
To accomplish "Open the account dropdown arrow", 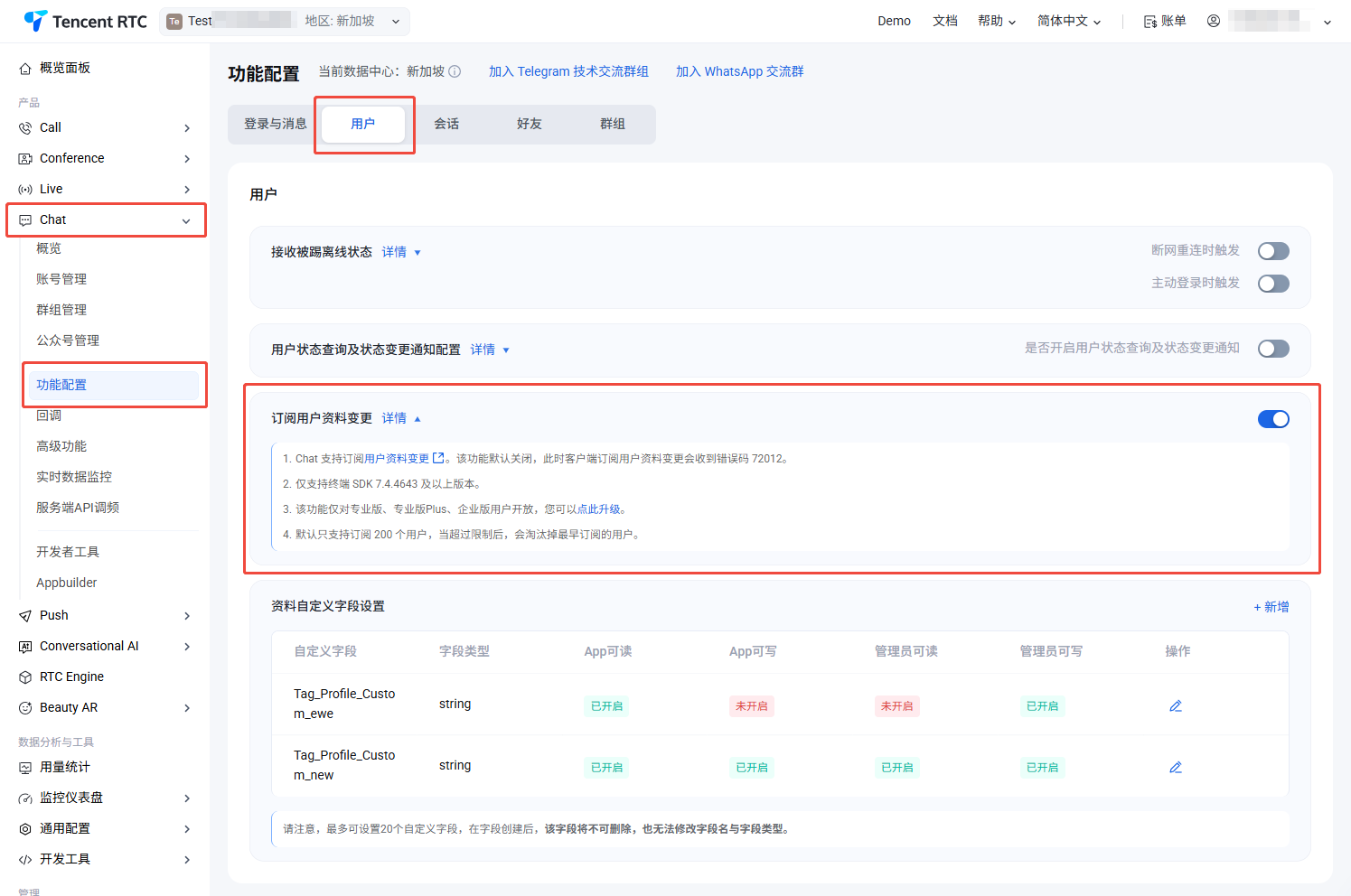I will pyautogui.click(x=1328, y=23).
